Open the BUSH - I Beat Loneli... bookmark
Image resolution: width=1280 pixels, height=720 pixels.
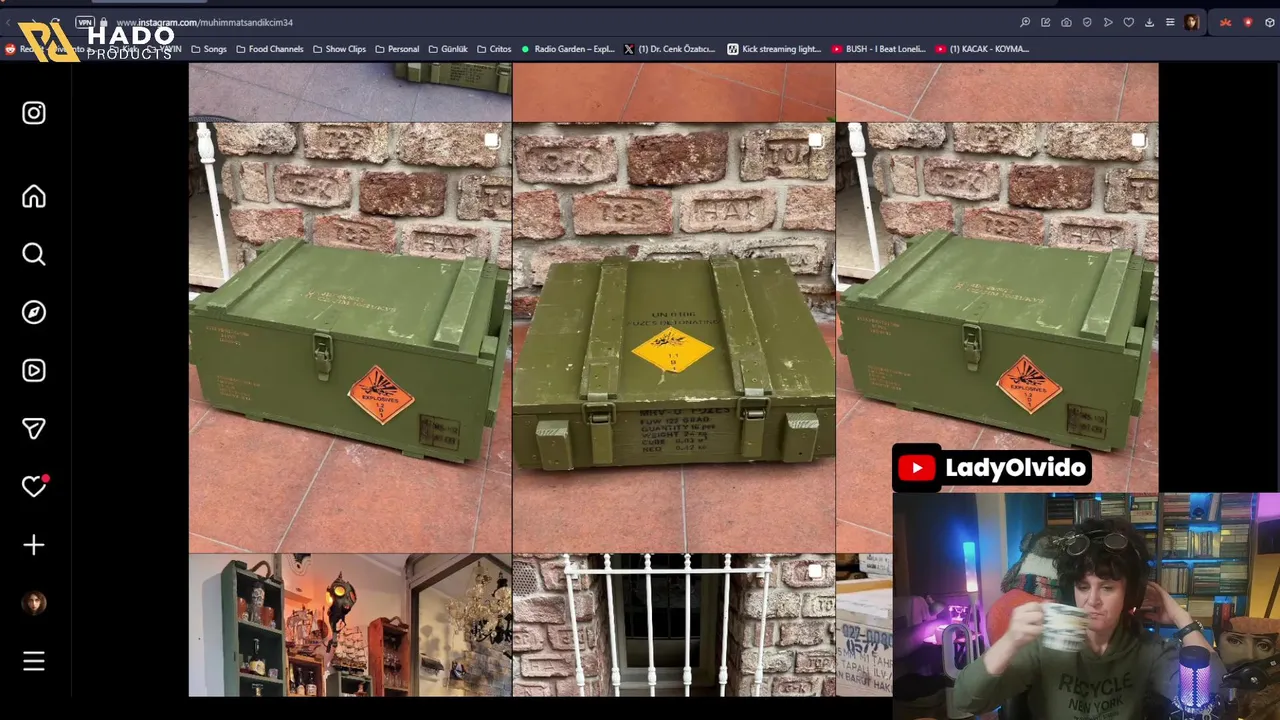pyautogui.click(x=879, y=48)
